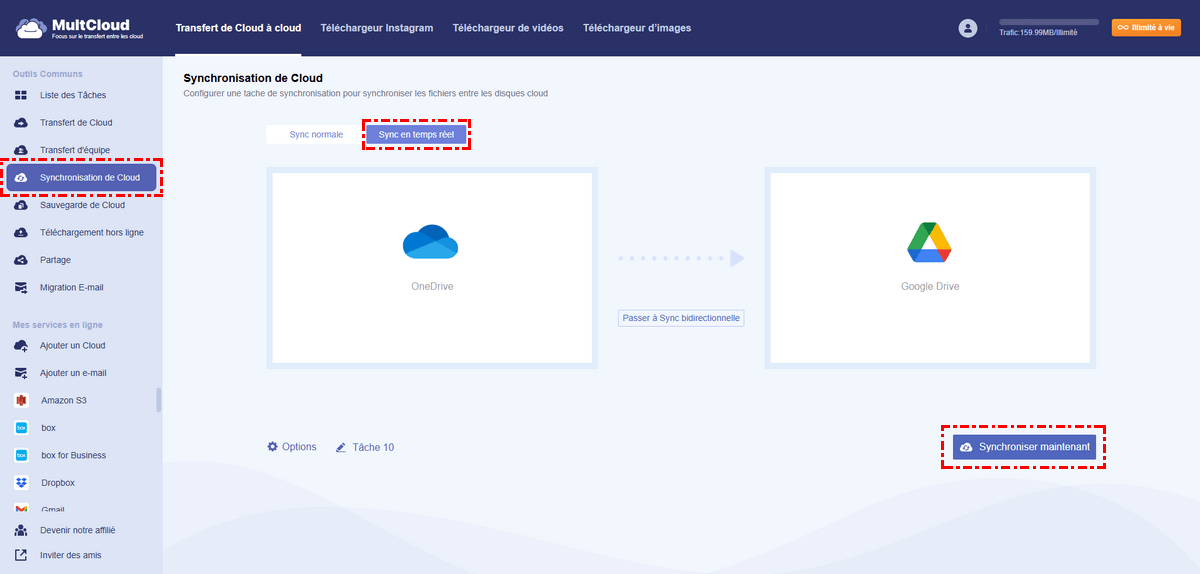Screen dimensions: 1200x574
Task: Click the Amazon S3 service icon
Action: point(21,400)
